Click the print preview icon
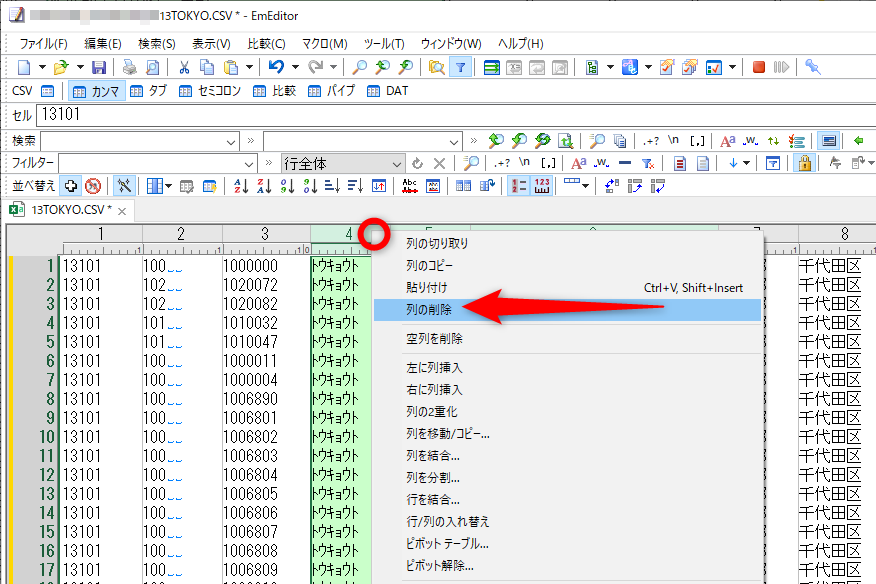The width and height of the screenshot is (876, 584). [x=152, y=68]
